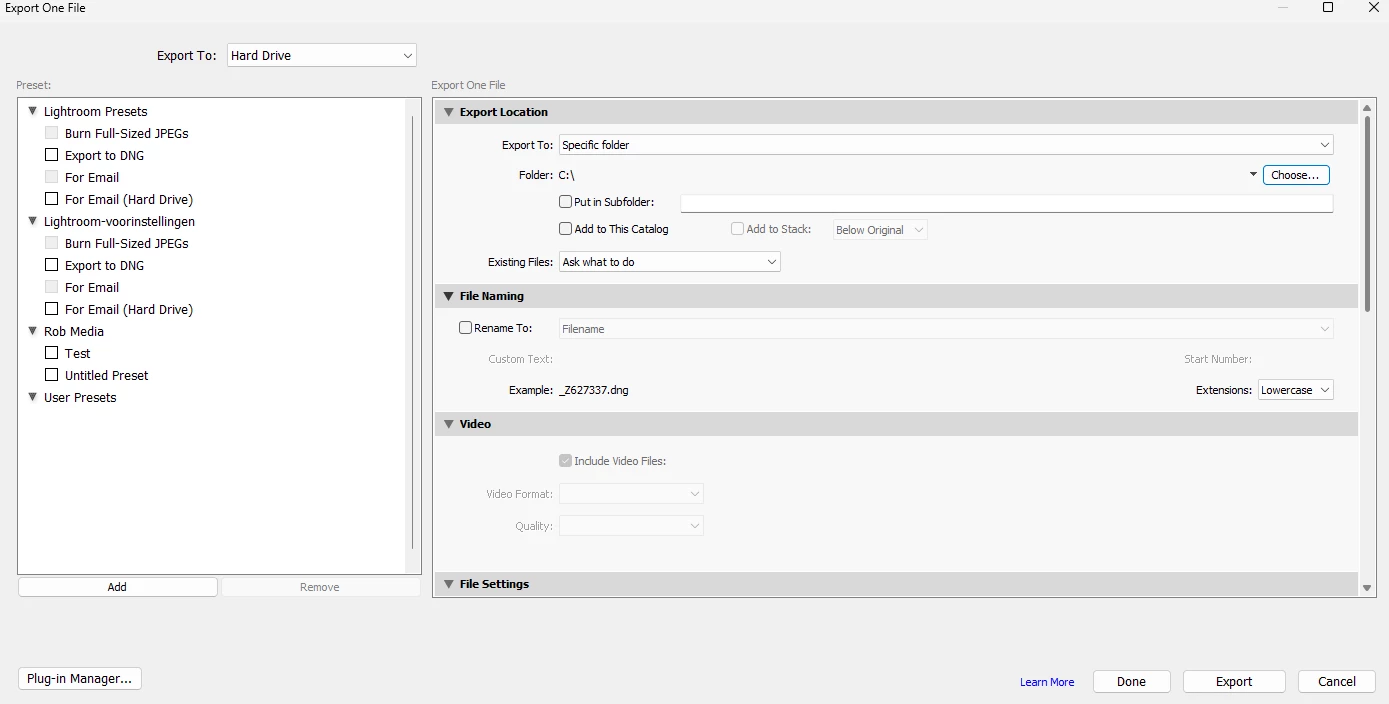Select For Email under Lightroom Presets
1389x704 pixels.
[92, 177]
